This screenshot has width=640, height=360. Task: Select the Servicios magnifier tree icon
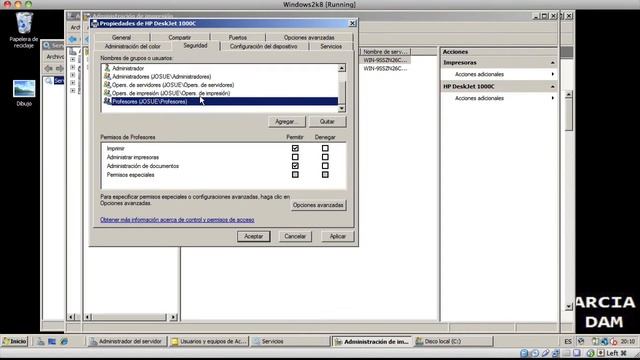point(49,81)
